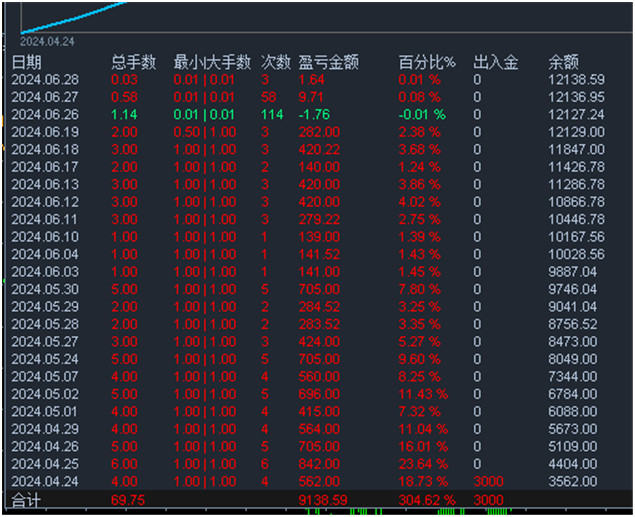Select the 盈亏金额 column header
Image resolution: width=635 pixels, height=517 pixels.
pos(329,62)
